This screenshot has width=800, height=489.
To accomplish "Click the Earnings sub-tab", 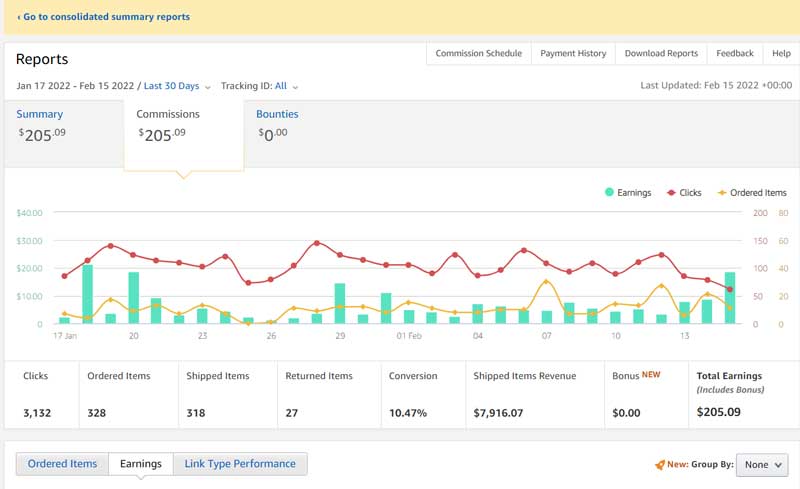I will 141,463.
